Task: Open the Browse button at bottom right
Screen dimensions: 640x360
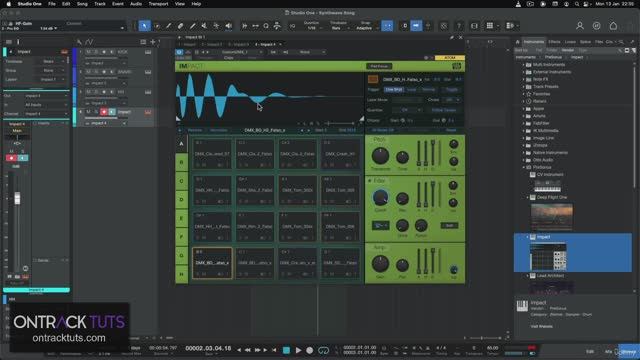Action: tap(629, 351)
